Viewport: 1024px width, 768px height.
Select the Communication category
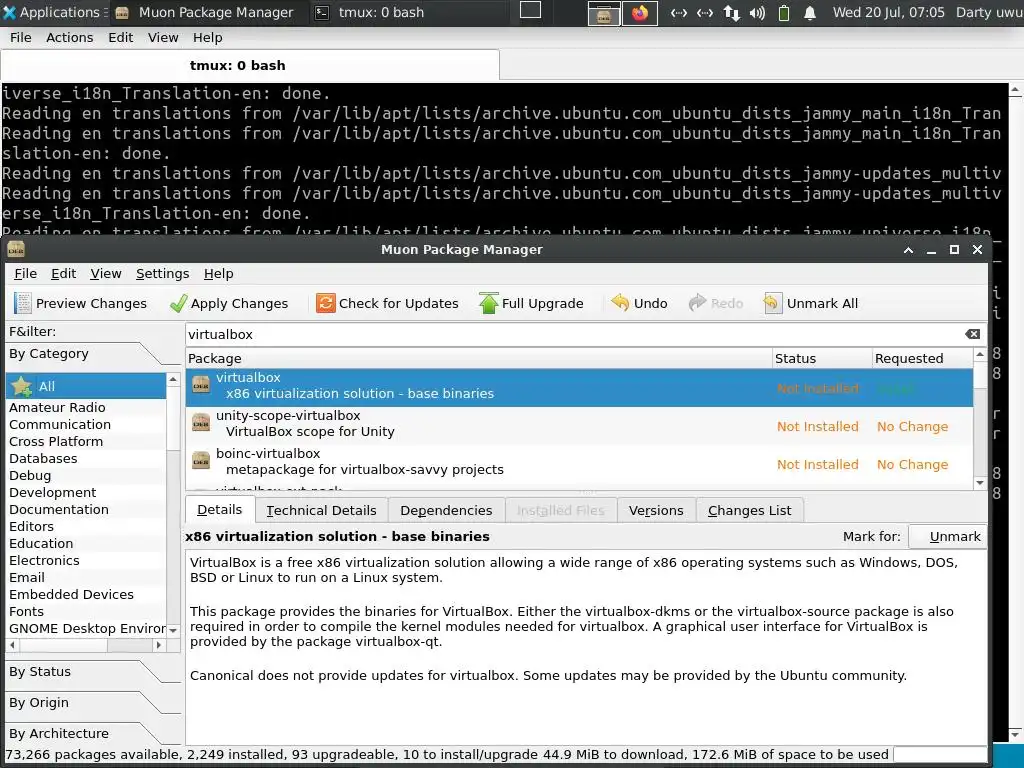point(86,424)
